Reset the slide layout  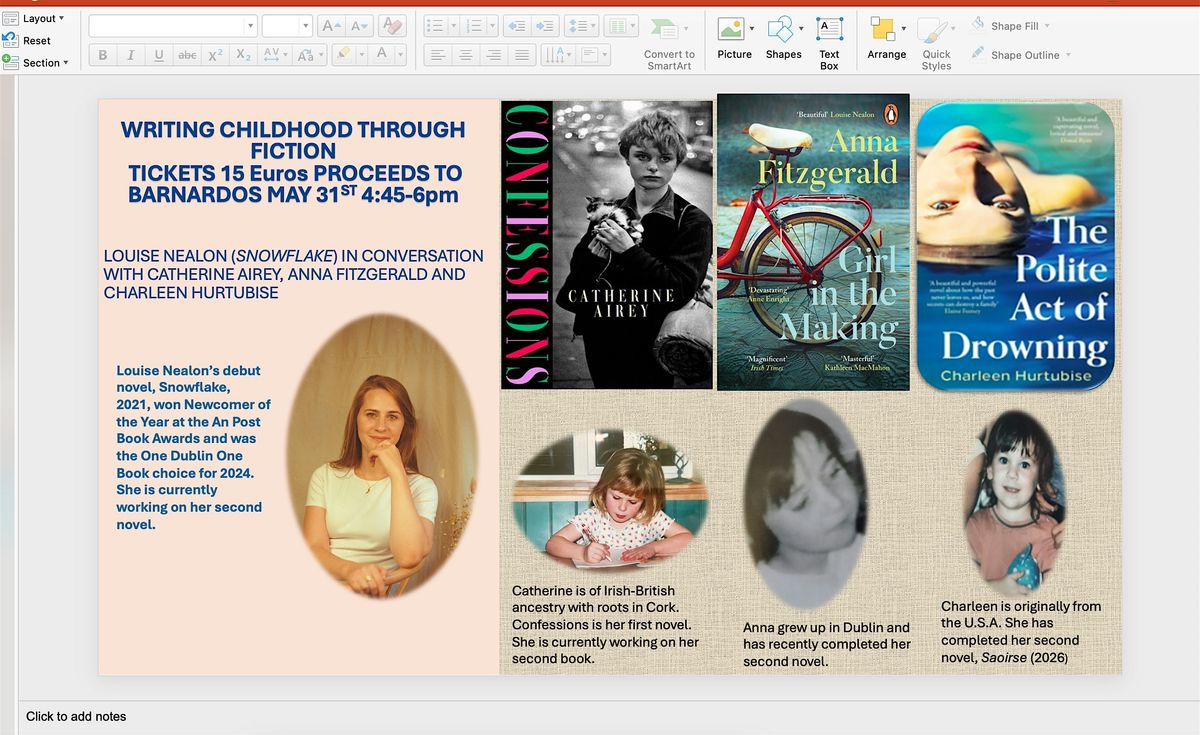pyautogui.click(x=27, y=40)
